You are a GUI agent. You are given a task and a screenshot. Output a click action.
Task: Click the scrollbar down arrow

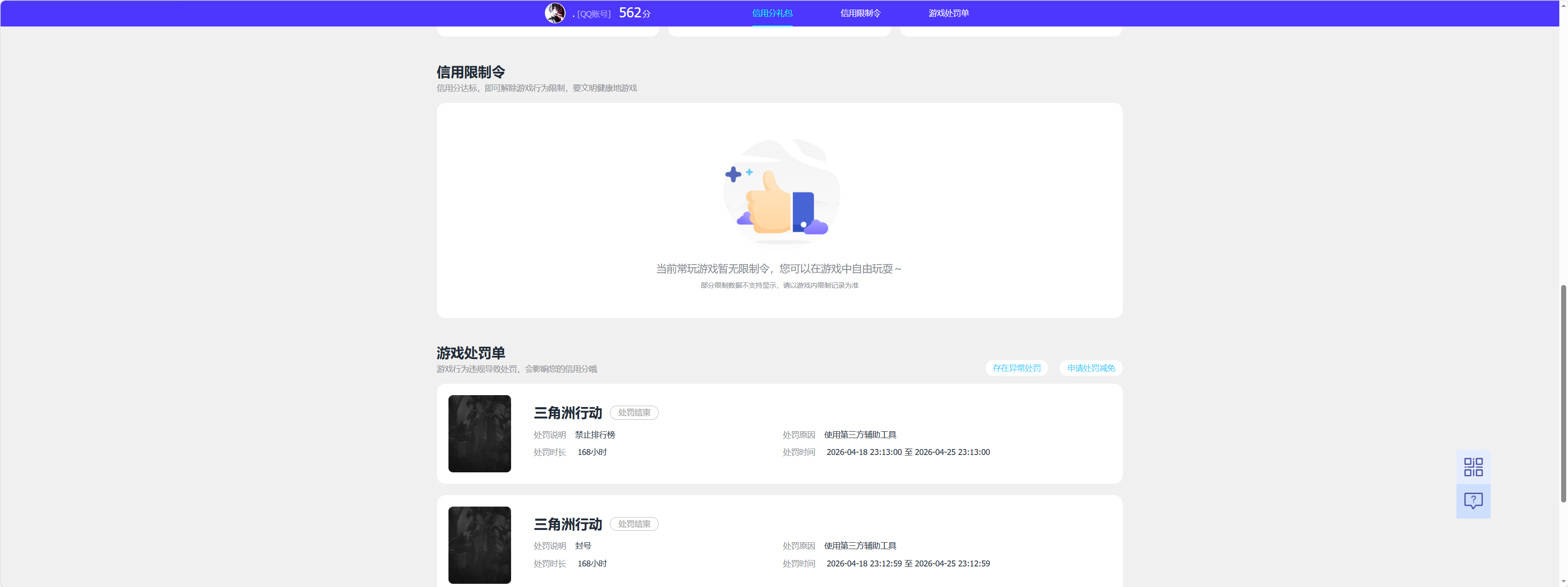[1563, 582]
